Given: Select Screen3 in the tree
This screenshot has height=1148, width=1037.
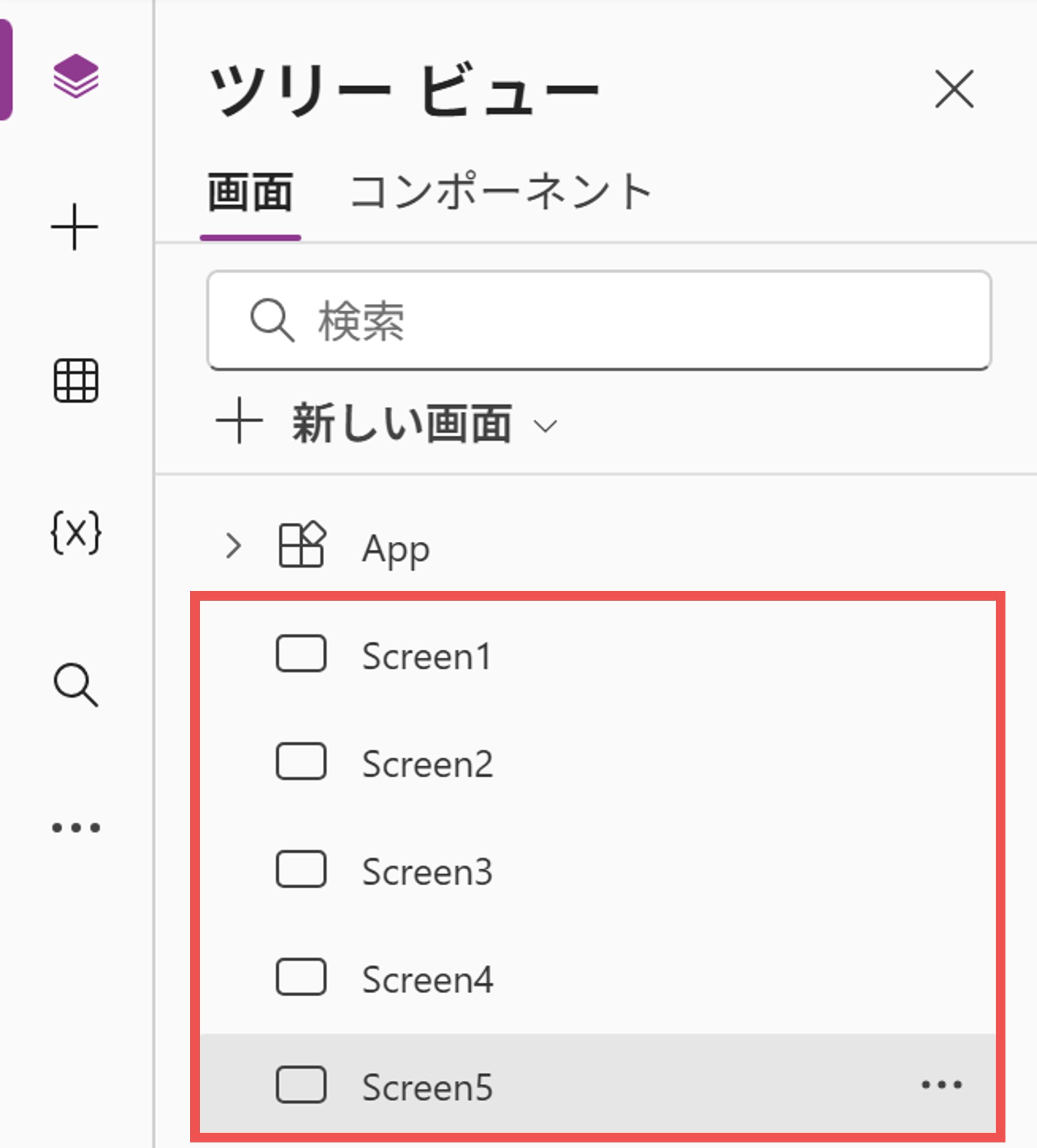Looking at the screenshot, I should point(428,871).
